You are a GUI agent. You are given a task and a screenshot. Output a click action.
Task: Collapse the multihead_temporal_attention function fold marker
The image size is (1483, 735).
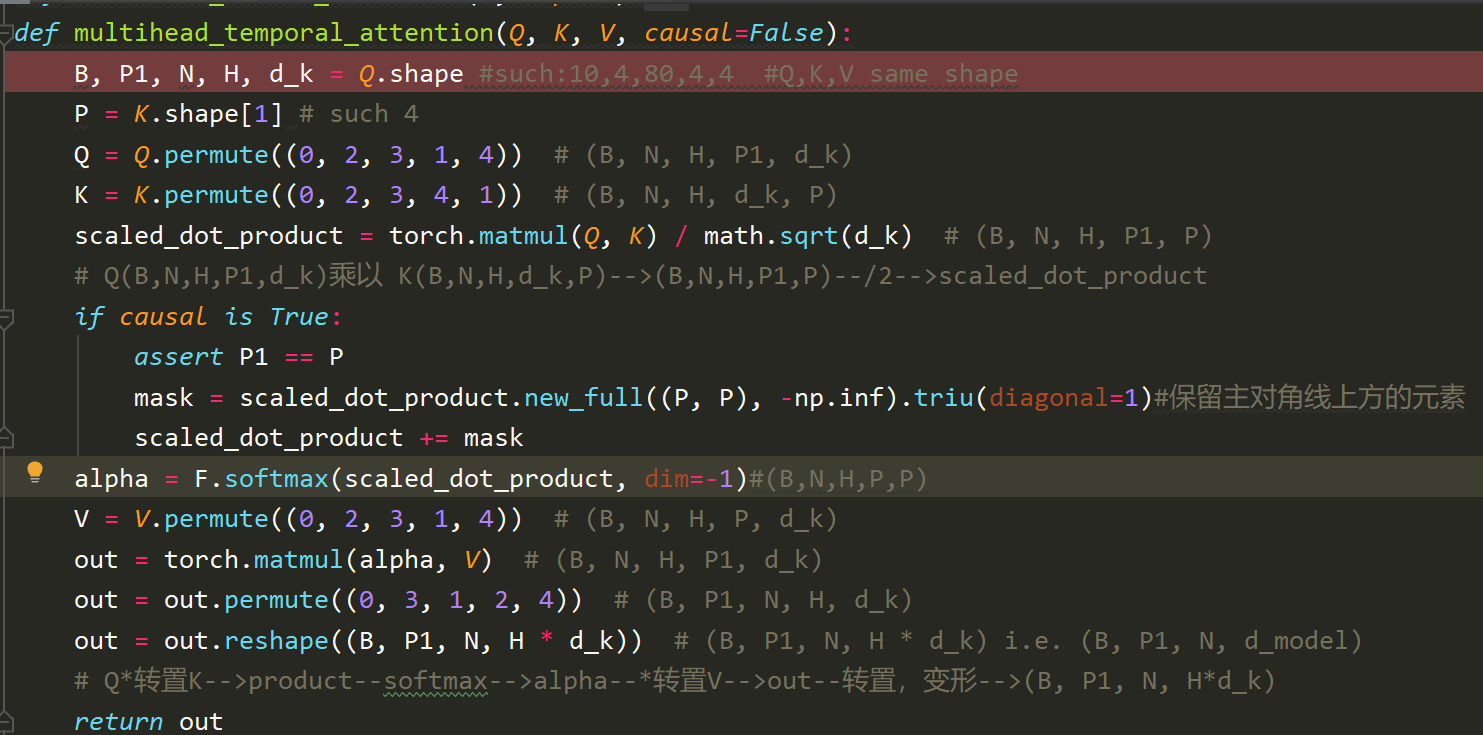6,33
